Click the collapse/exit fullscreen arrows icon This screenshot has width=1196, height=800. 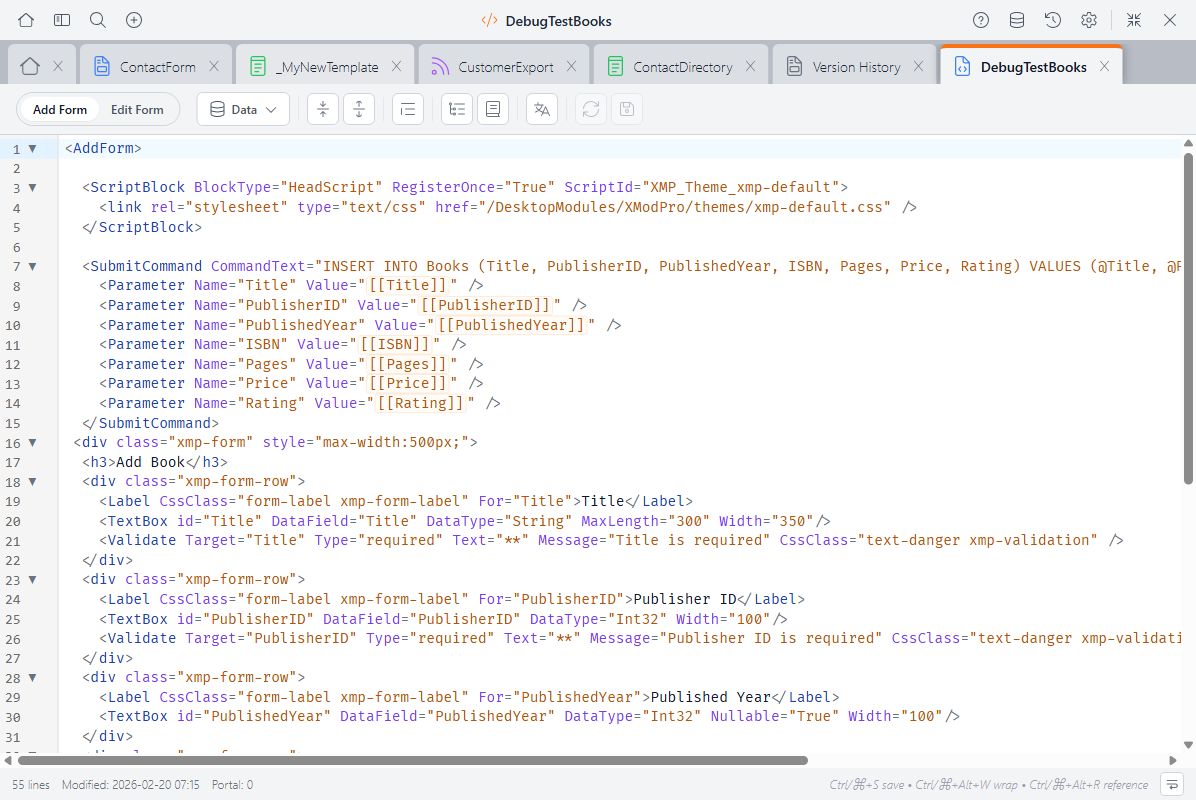click(x=1134, y=21)
